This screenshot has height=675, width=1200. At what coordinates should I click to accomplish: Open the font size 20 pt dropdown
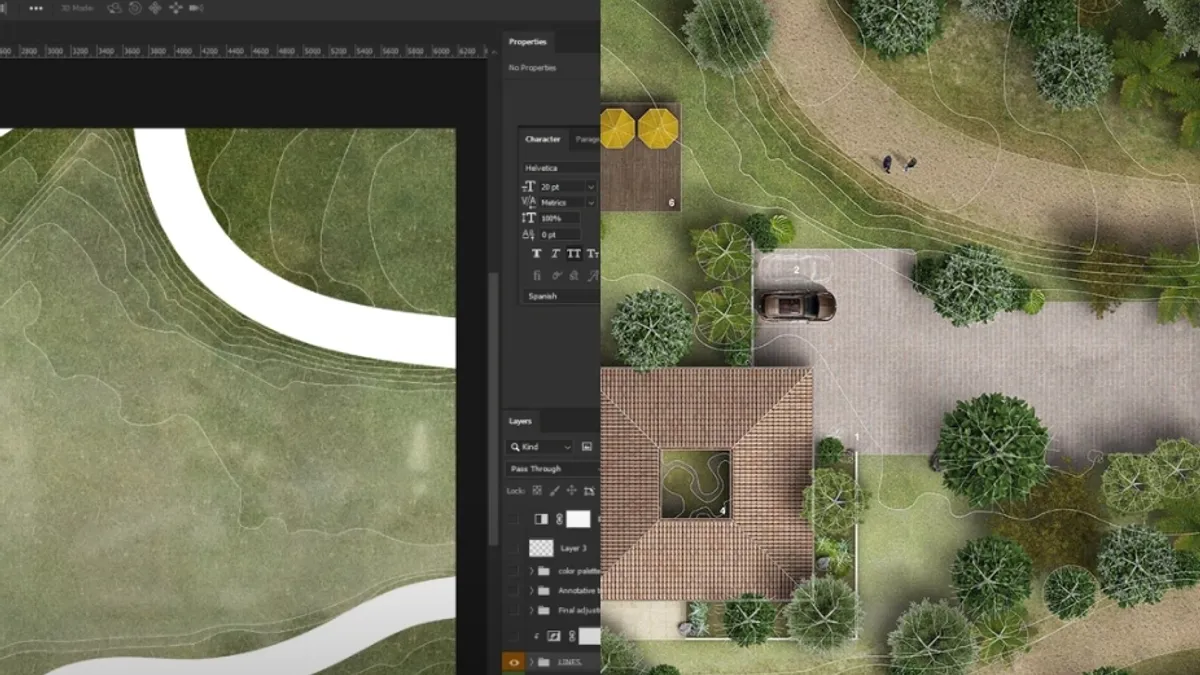pyautogui.click(x=590, y=187)
